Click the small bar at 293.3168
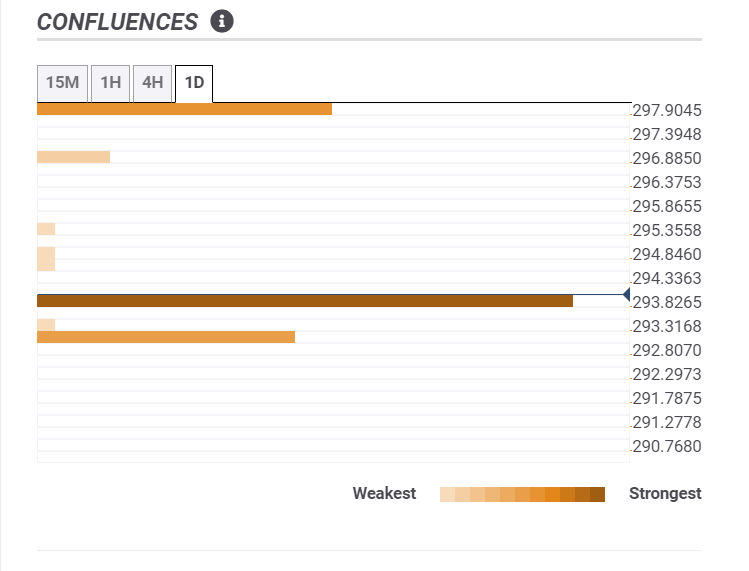Viewport: 749px width, 571px height. pyautogui.click(x=46, y=324)
